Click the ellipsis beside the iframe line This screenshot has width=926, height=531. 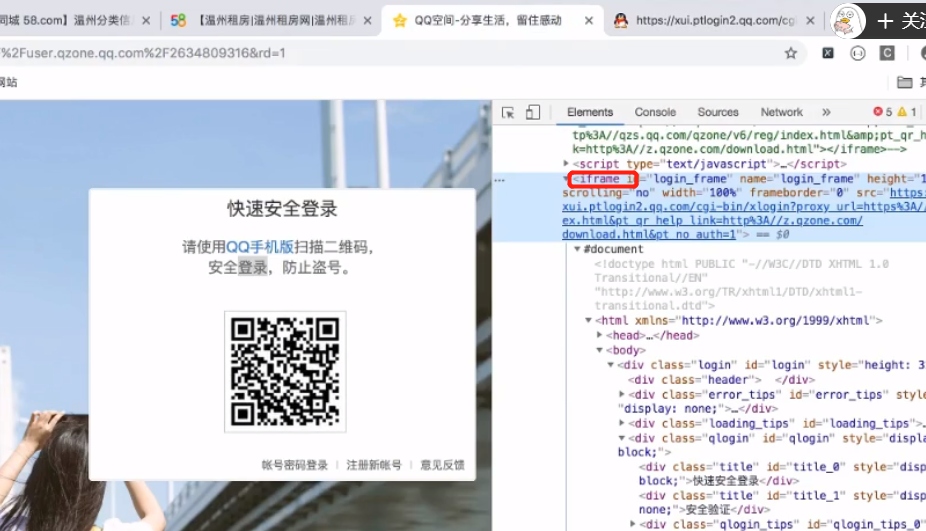[x=500, y=180]
